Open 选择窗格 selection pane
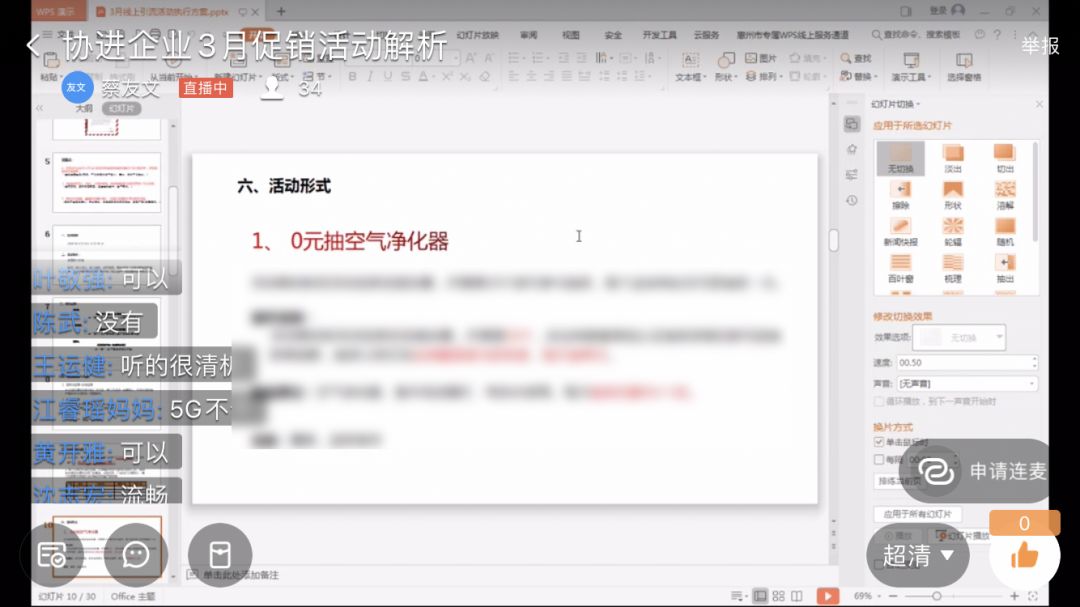This screenshot has width=1080, height=607. tap(964, 68)
